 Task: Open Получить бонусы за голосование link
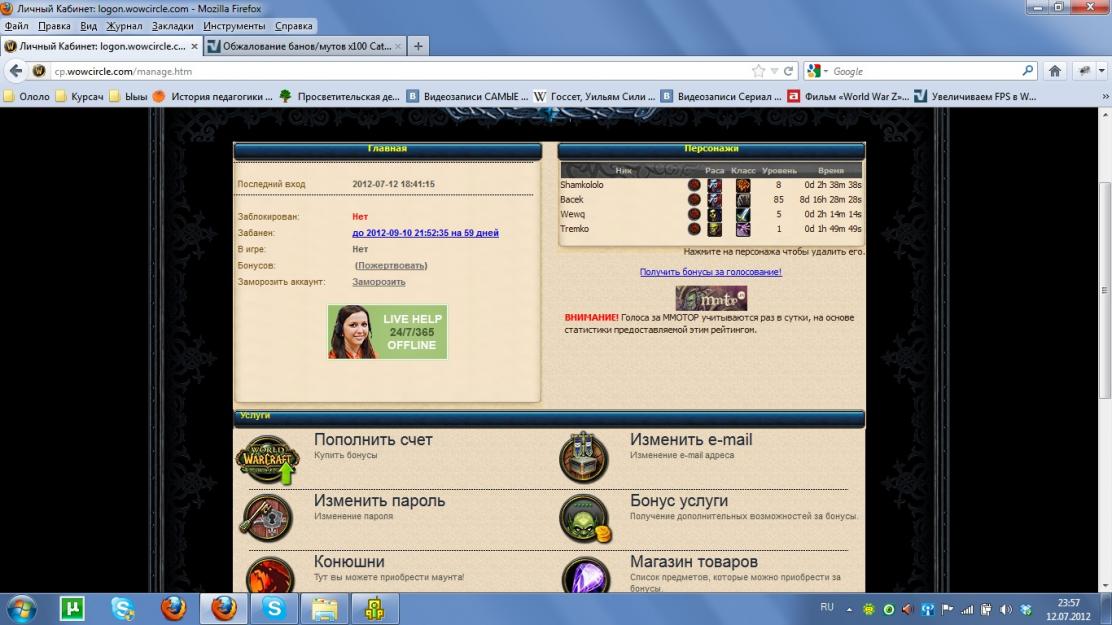[710, 272]
